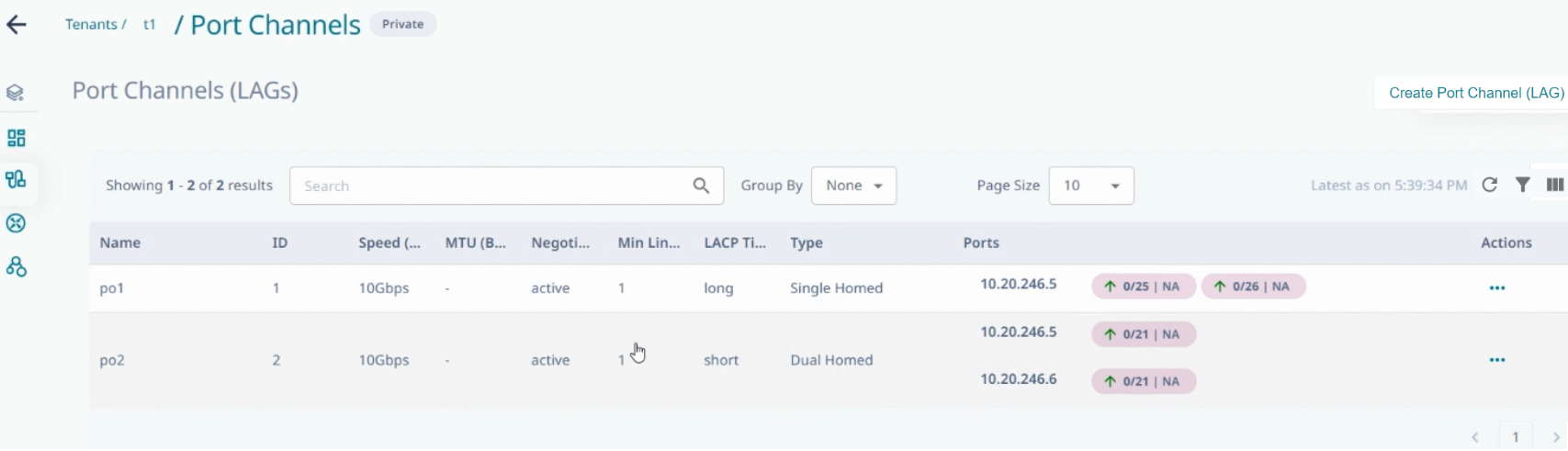
Task: Open actions menu for po2
Action: point(1496,360)
